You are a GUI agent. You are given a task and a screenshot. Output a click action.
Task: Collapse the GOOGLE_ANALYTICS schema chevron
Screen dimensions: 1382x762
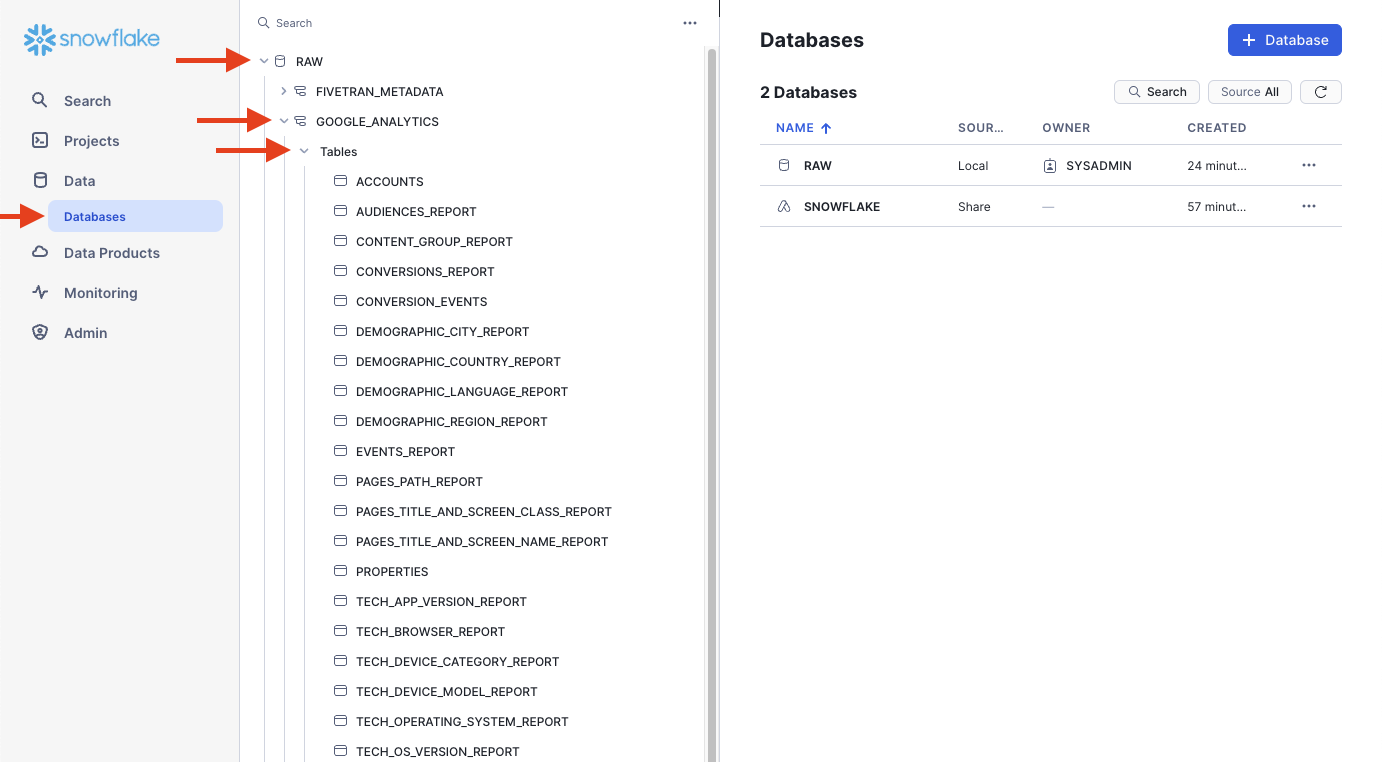(284, 121)
